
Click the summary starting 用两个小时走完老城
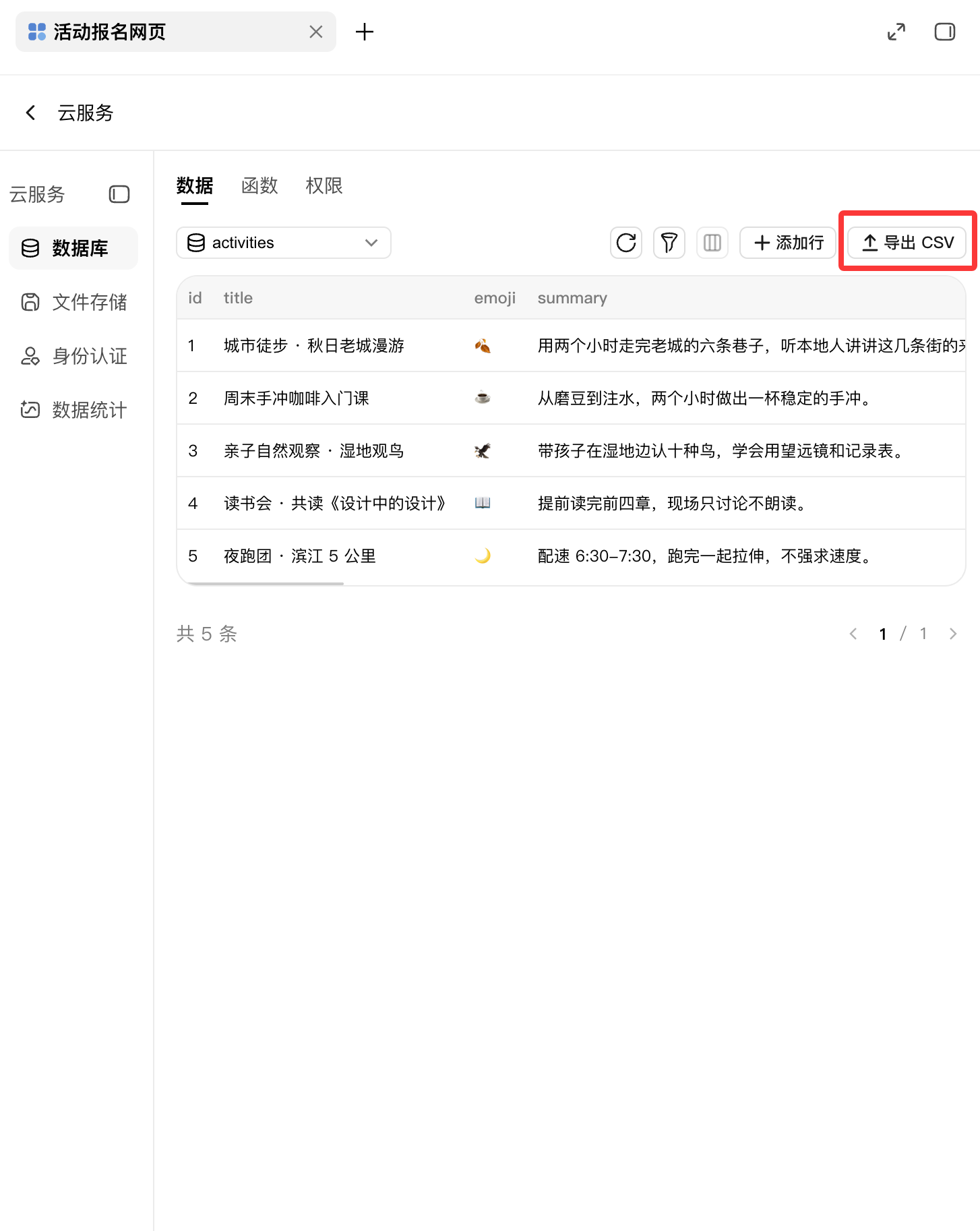tap(752, 346)
